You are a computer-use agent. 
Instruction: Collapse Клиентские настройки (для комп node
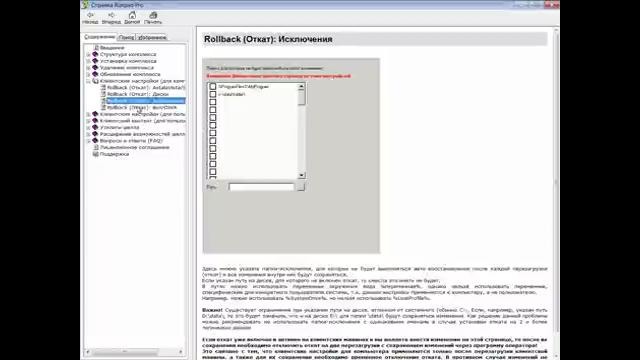(x=88, y=81)
